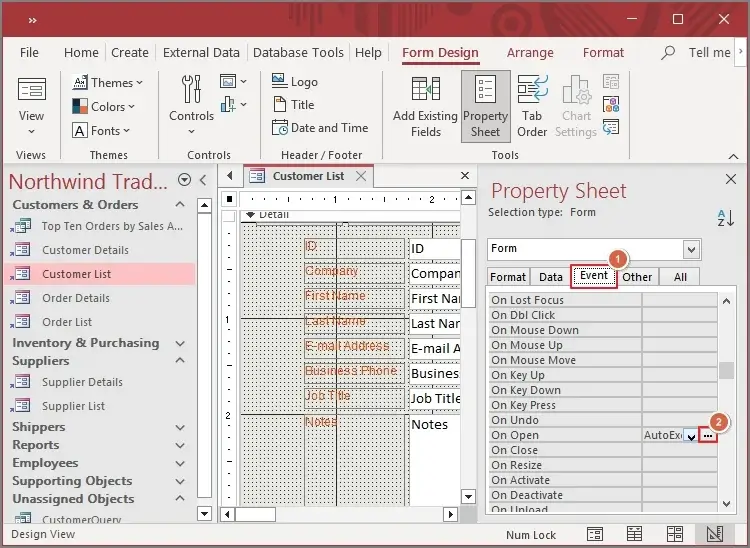Open the Colors theme picker
750x548 pixels.
[x=105, y=107]
